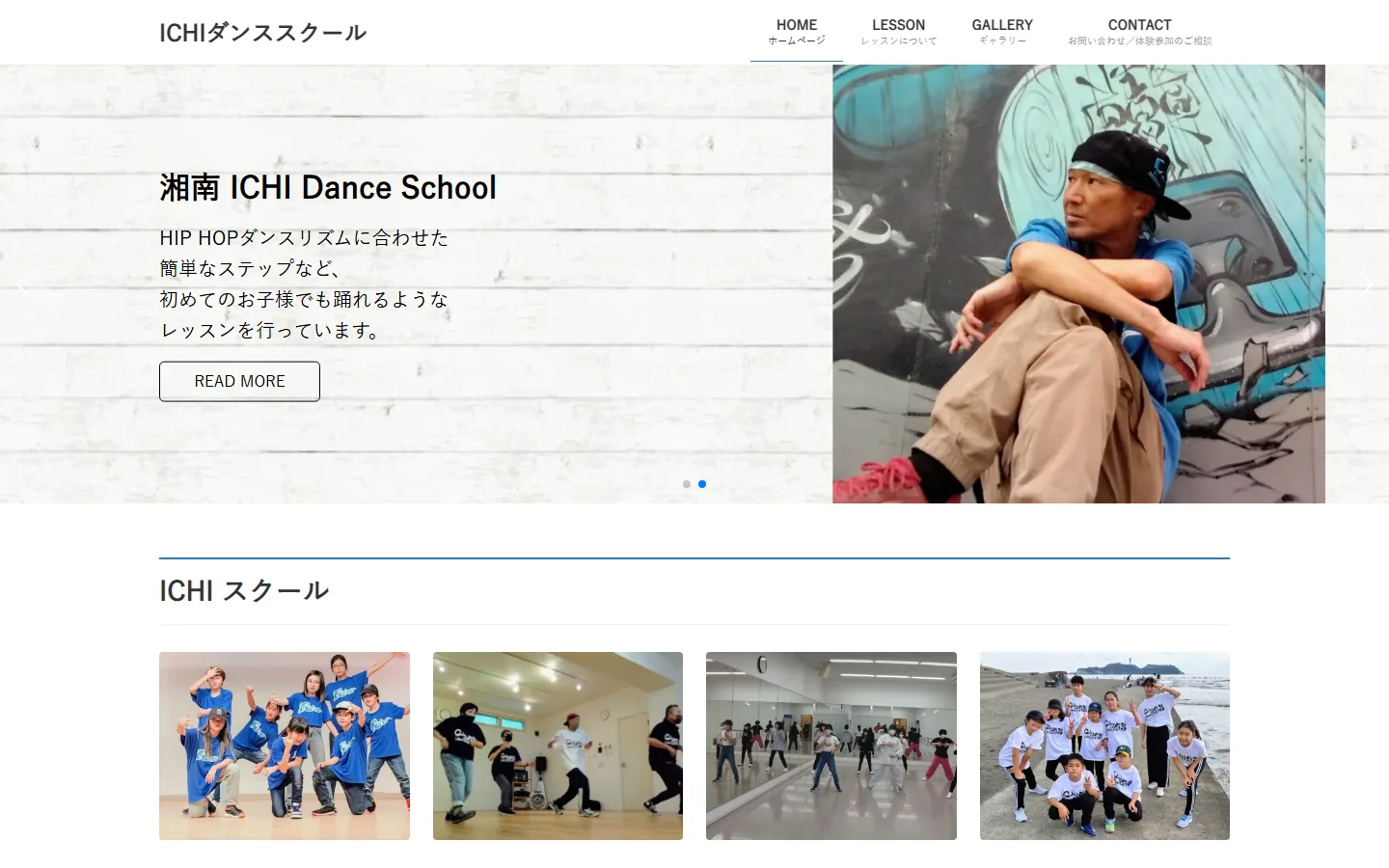Select the second active pagination dot

tap(702, 484)
